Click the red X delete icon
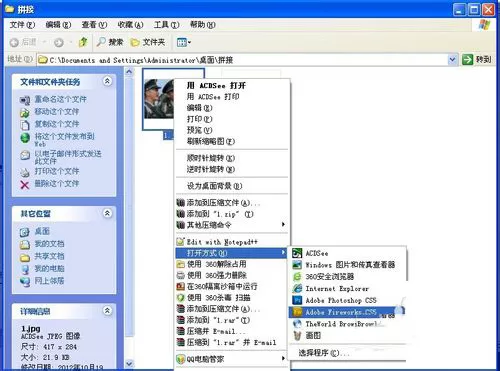The height and width of the screenshot is (371, 500). point(25,184)
